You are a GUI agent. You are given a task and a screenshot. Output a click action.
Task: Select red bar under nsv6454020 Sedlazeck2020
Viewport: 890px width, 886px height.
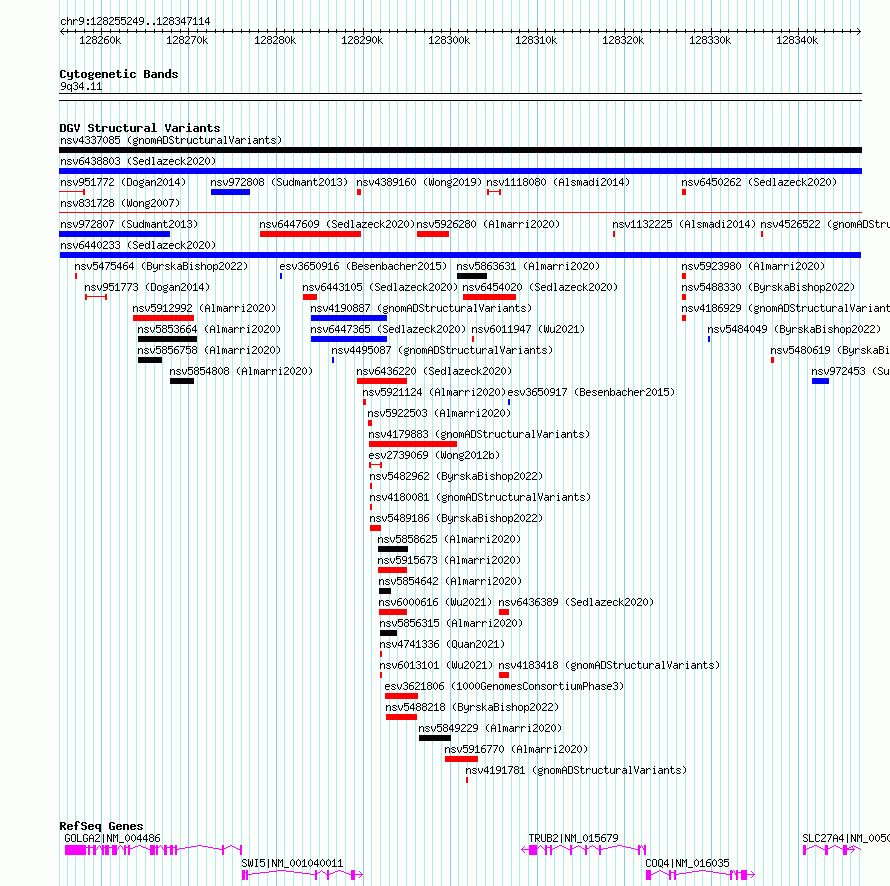pyautogui.click(x=489, y=297)
